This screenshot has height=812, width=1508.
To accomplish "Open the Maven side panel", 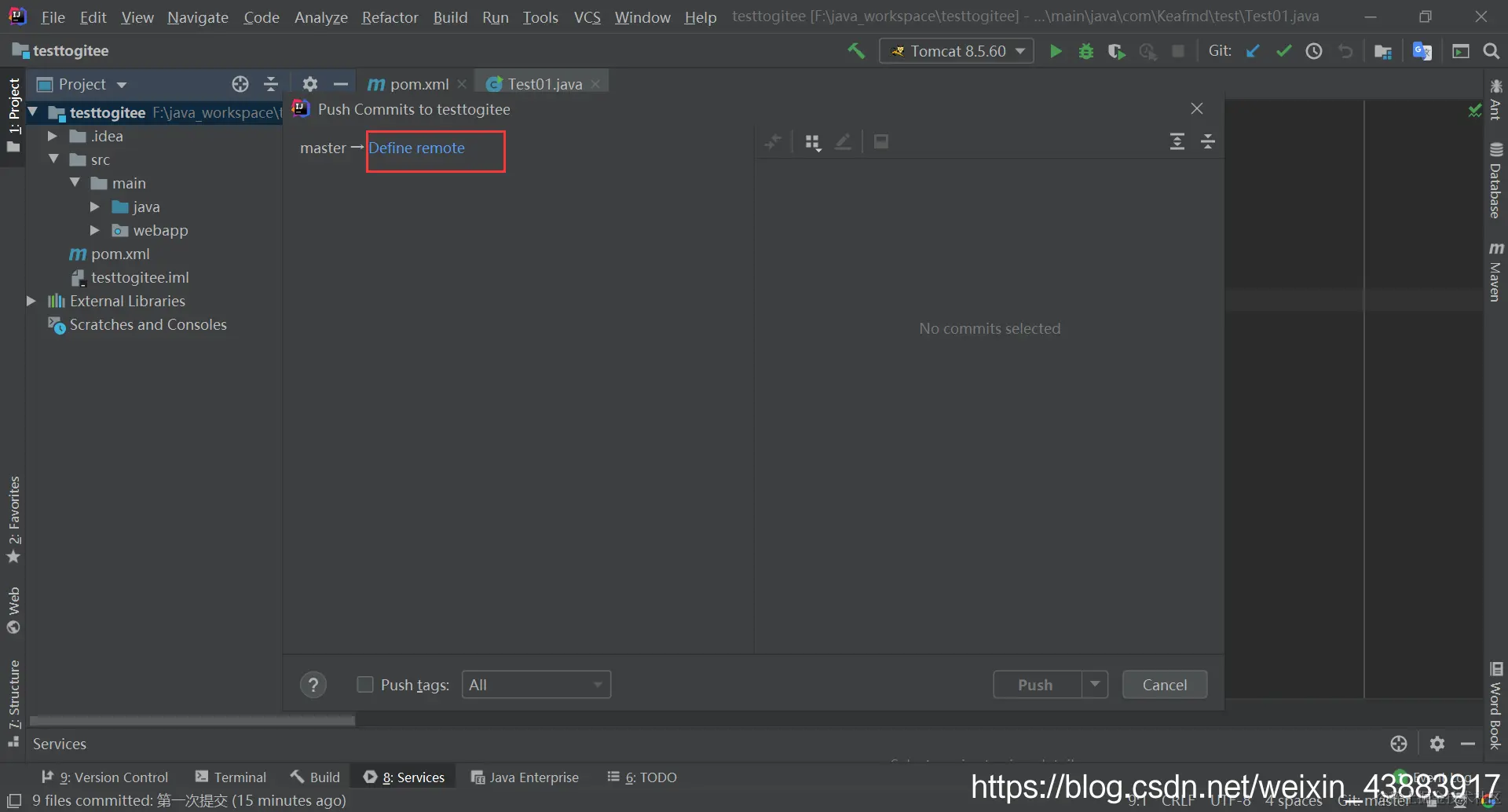I will (x=1495, y=272).
